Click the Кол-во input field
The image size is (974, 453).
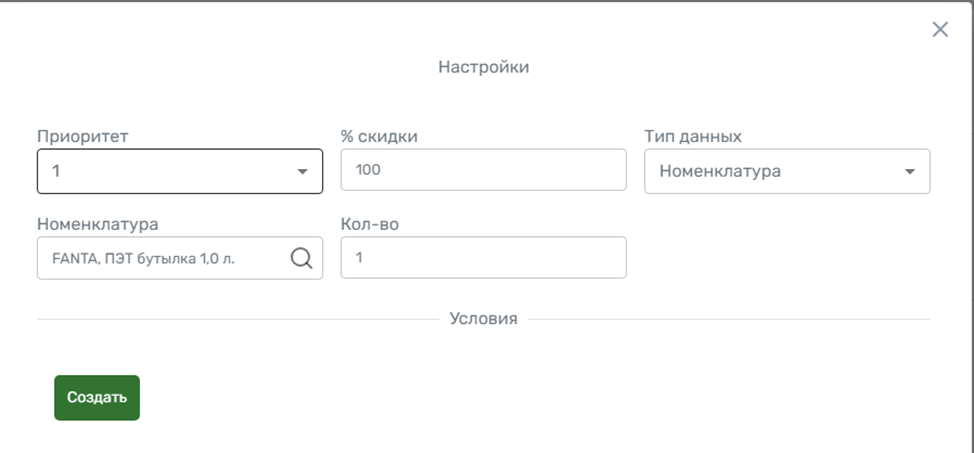(x=483, y=257)
